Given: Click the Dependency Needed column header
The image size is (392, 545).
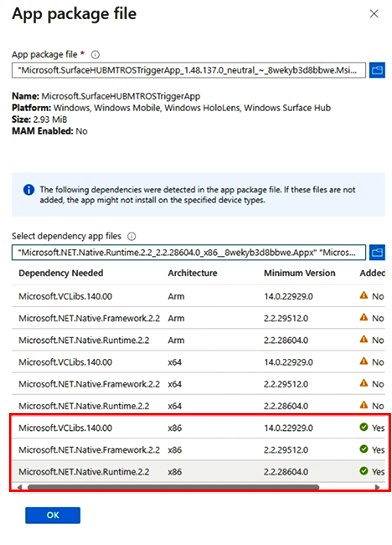Looking at the screenshot, I should click(x=61, y=273).
